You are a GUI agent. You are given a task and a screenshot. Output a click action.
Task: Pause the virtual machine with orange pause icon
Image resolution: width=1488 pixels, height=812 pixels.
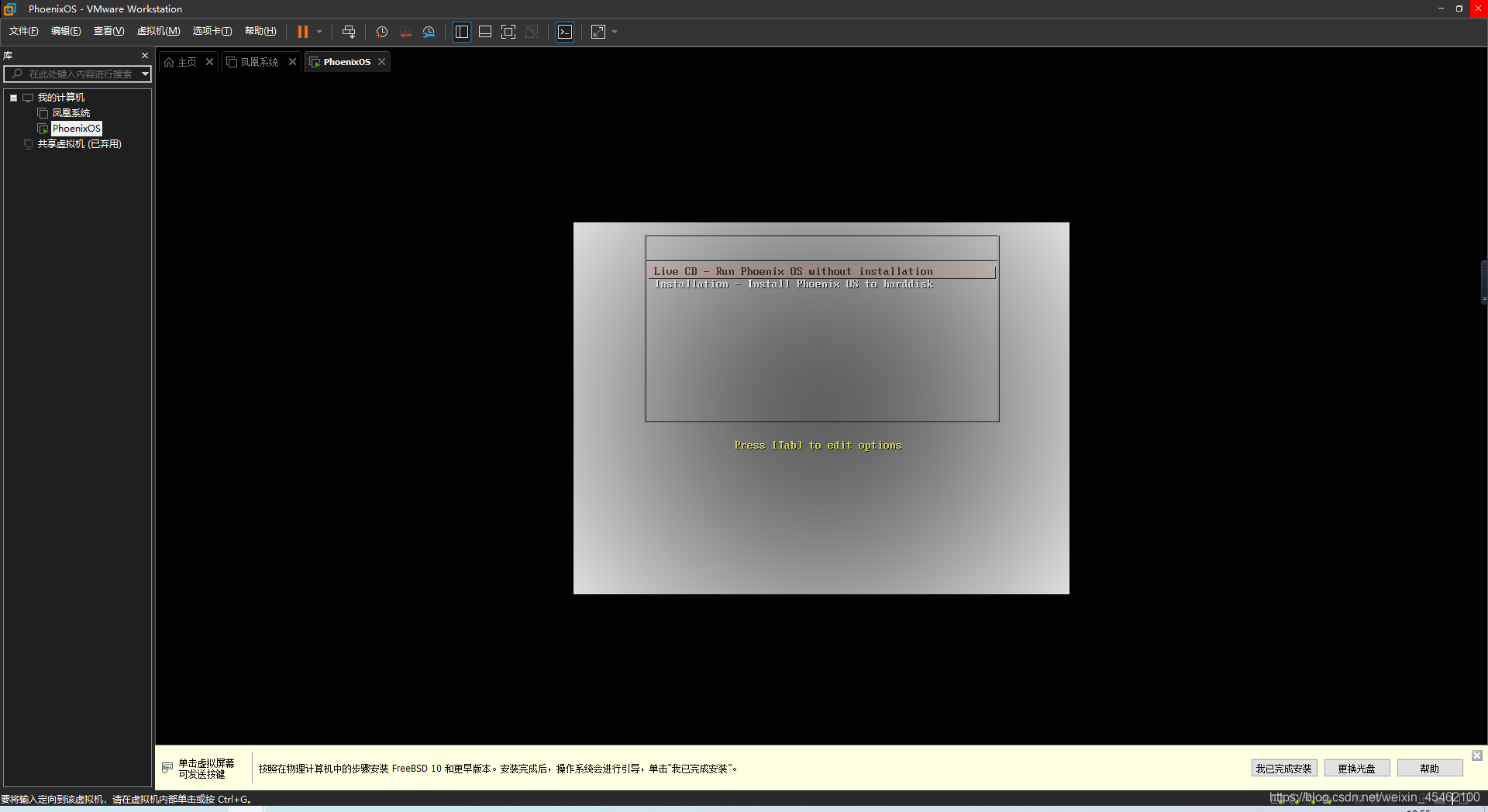click(303, 32)
